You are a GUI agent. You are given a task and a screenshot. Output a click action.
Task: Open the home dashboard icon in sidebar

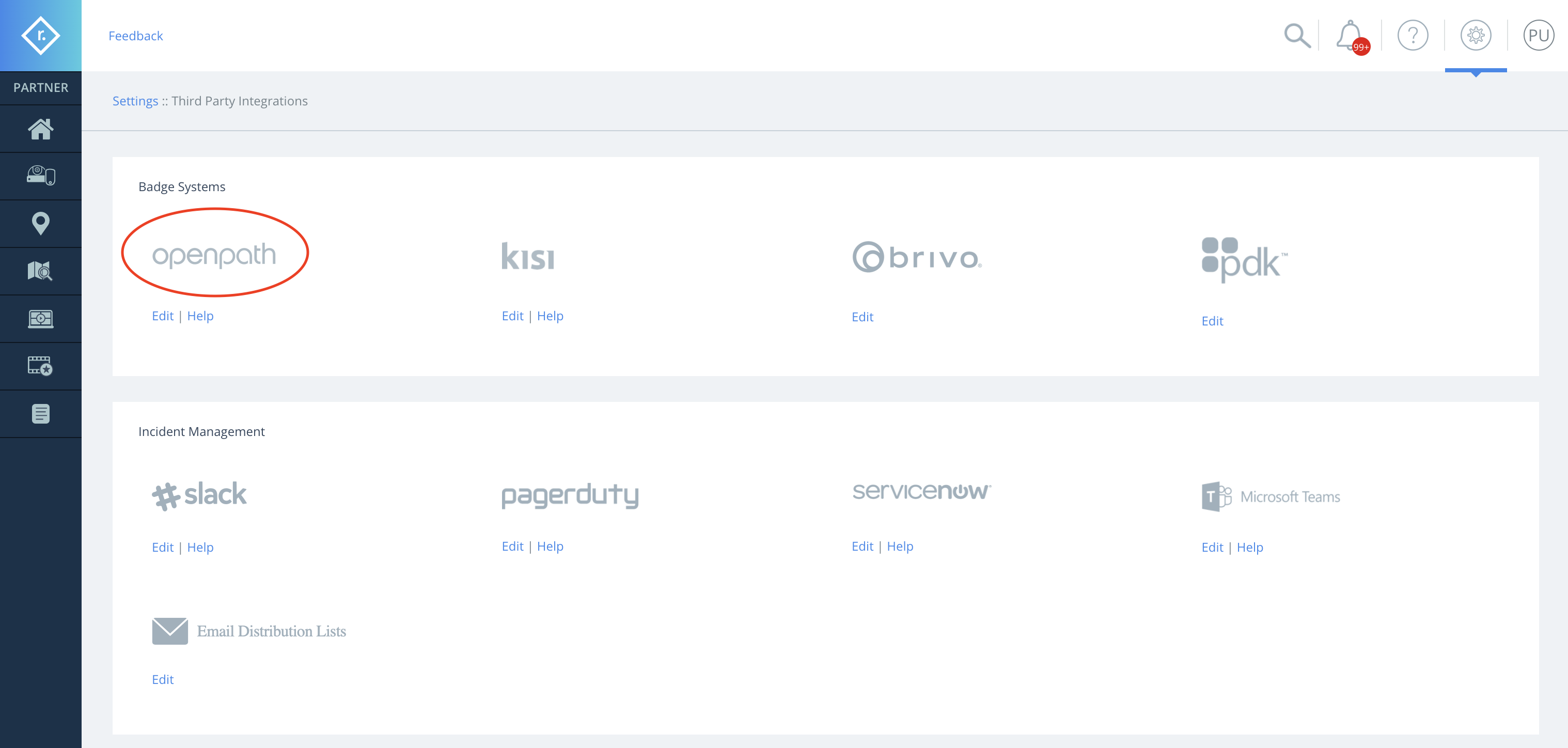coord(41,129)
